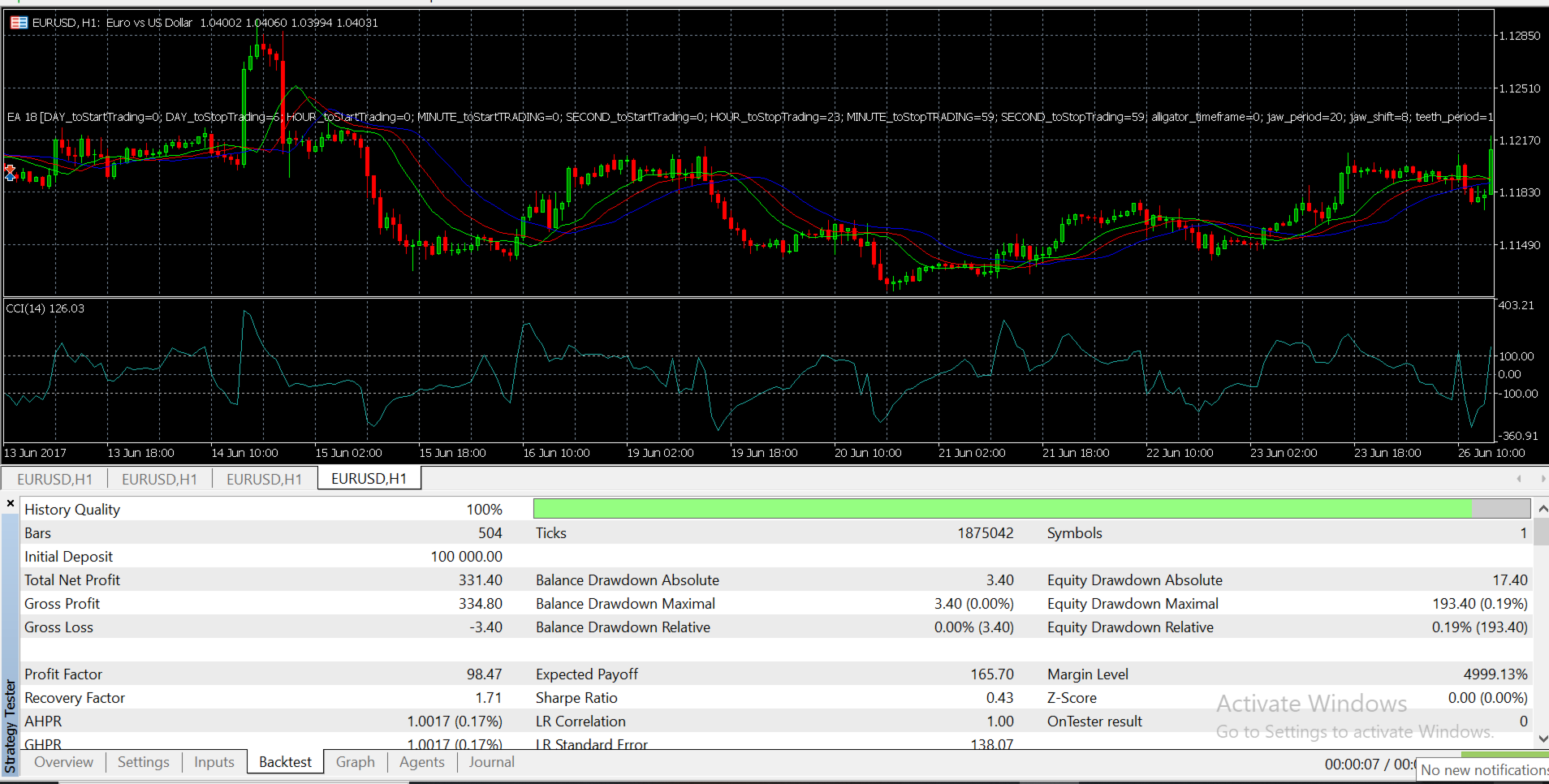Click the Sharpe Ratio value 0.43
1549x784 pixels.
click(x=1000, y=698)
